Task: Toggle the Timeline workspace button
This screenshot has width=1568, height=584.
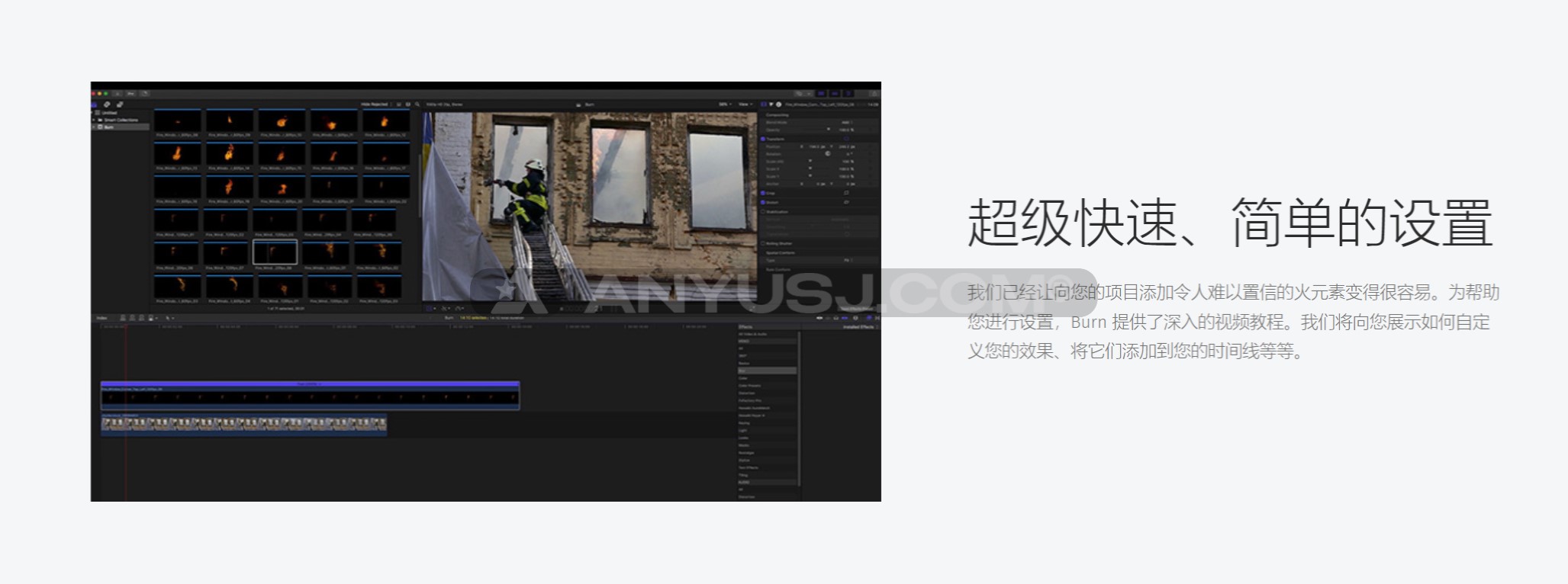Action: 835,94
